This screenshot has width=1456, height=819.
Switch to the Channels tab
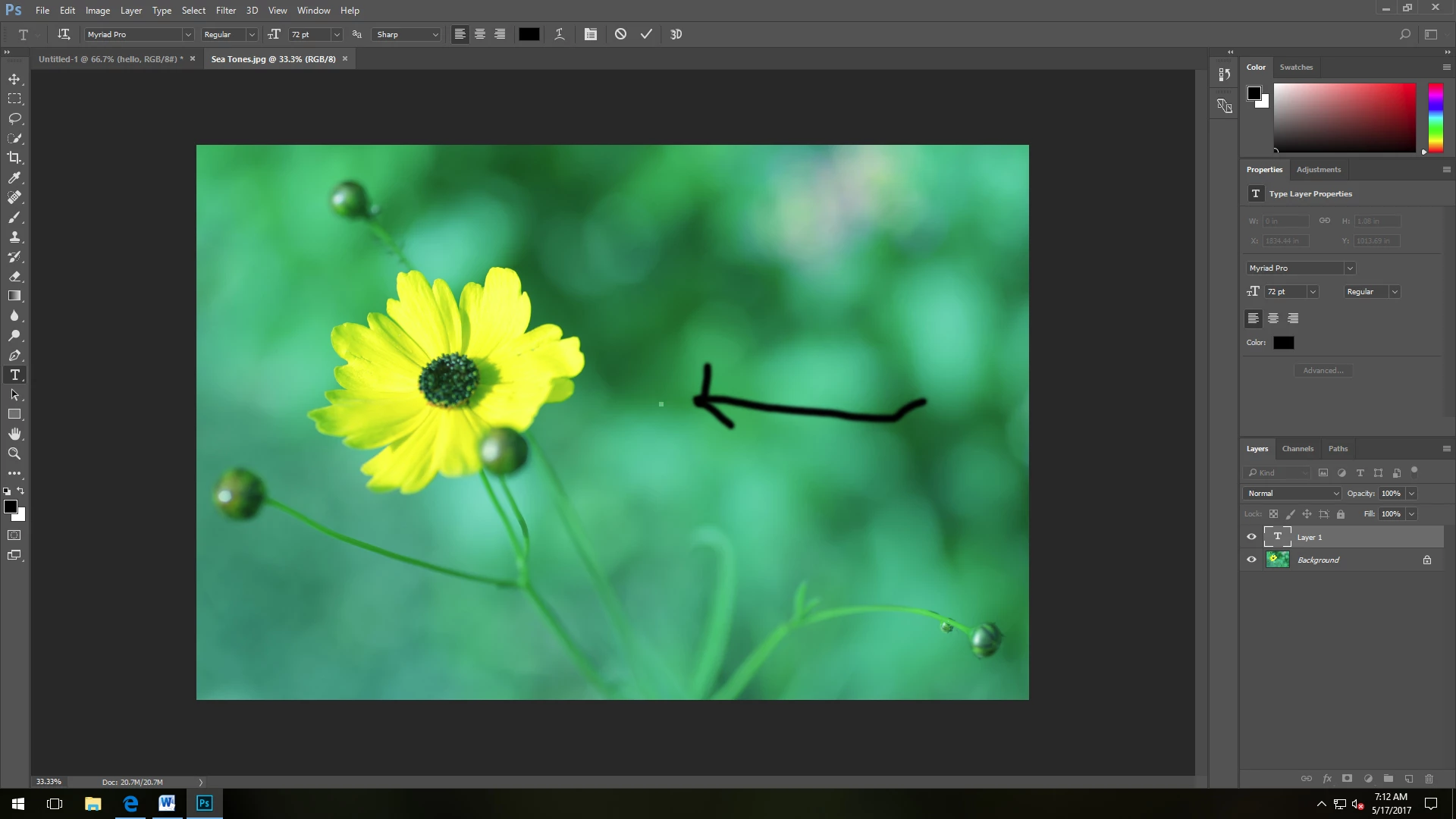point(1297,449)
